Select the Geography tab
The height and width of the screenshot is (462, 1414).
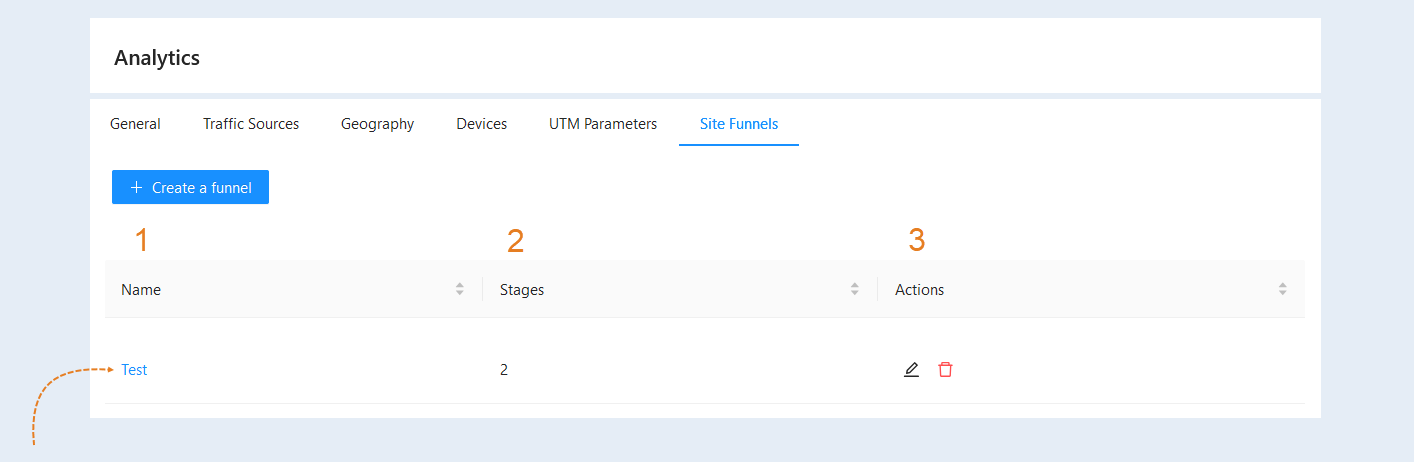click(x=377, y=124)
